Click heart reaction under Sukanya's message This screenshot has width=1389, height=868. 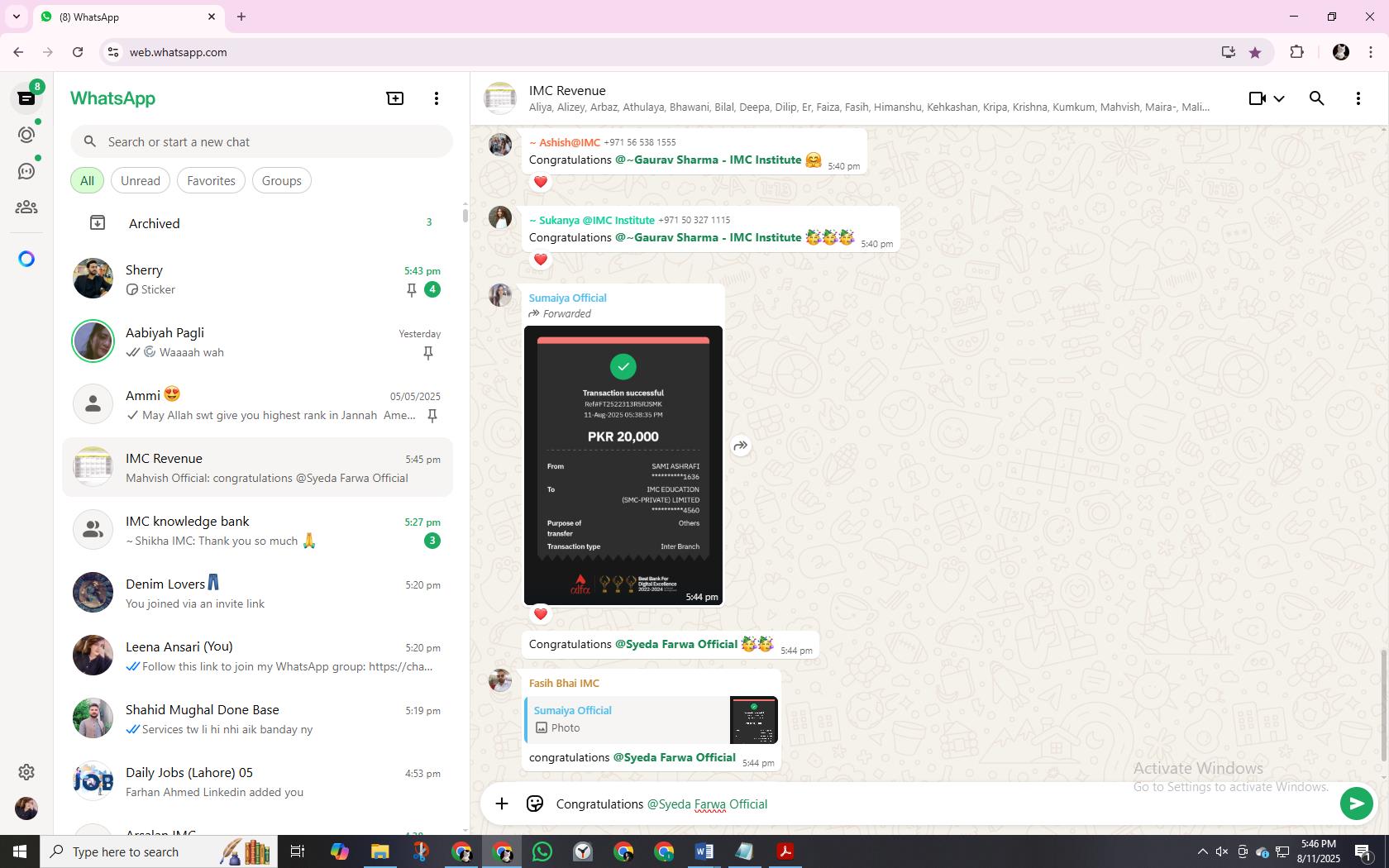[541, 260]
